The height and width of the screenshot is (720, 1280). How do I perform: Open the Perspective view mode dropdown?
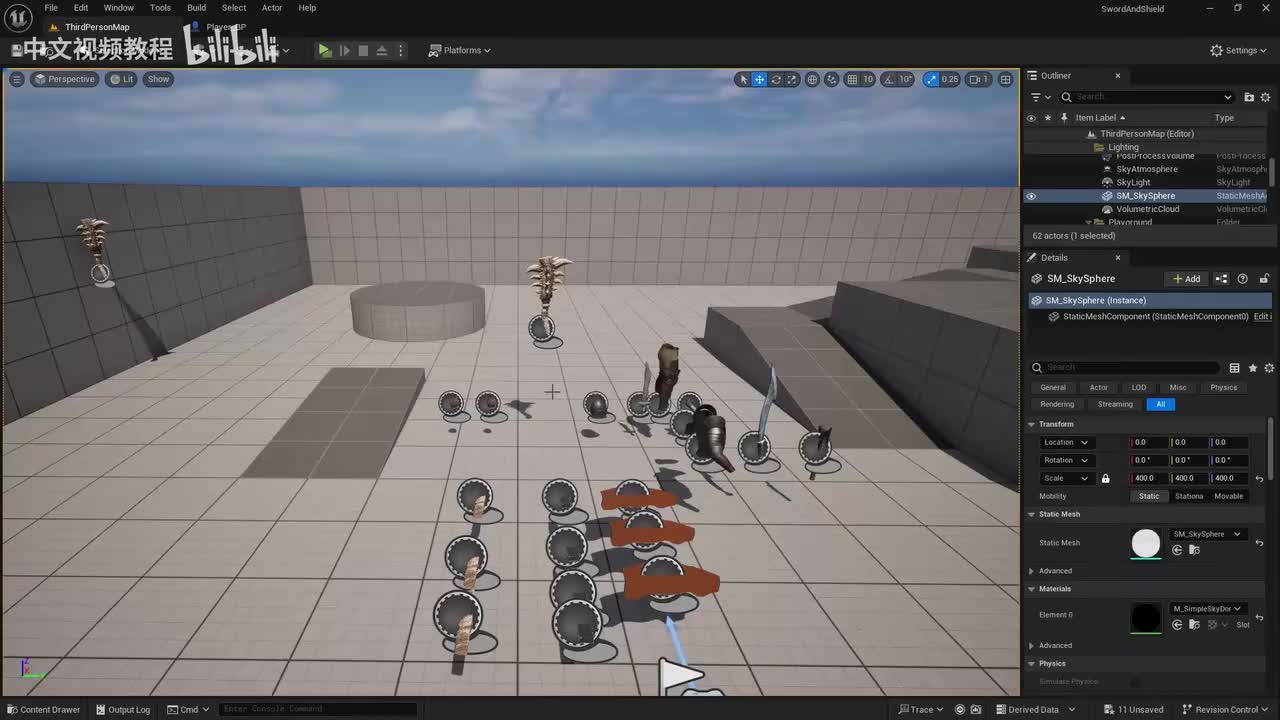click(64, 79)
